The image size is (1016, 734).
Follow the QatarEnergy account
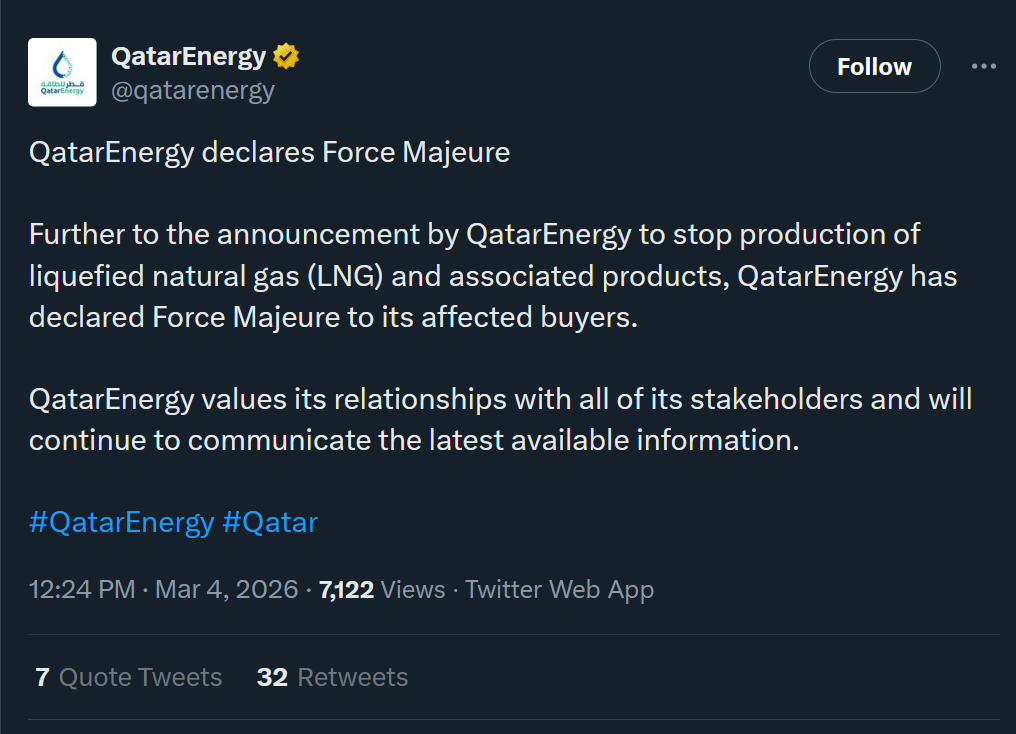click(x=874, y=67)
